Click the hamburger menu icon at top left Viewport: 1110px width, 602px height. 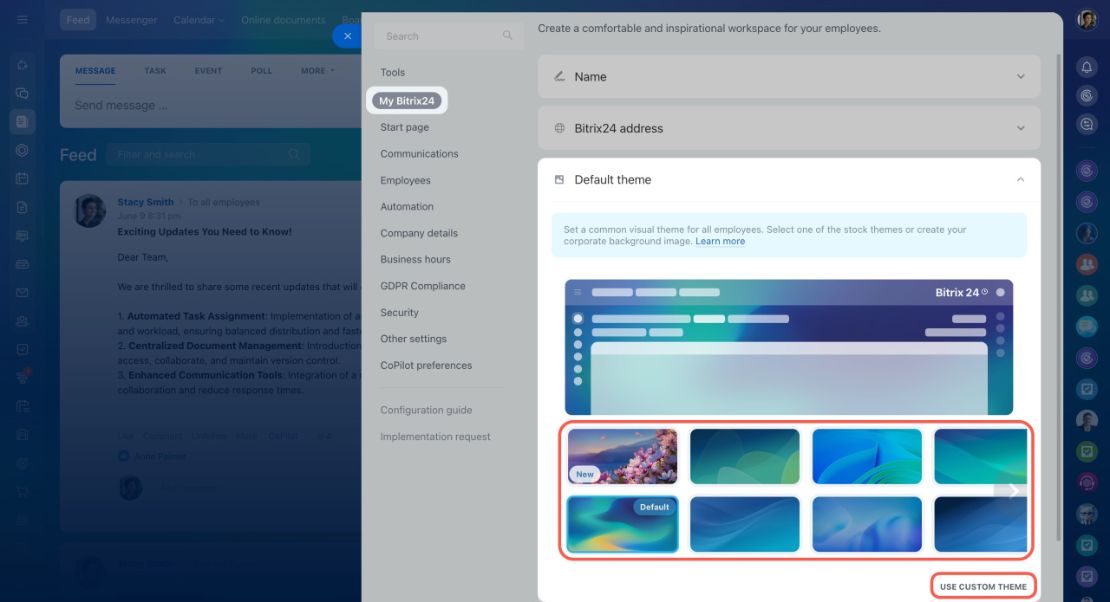pyautogui.click(x=23, y=20)
